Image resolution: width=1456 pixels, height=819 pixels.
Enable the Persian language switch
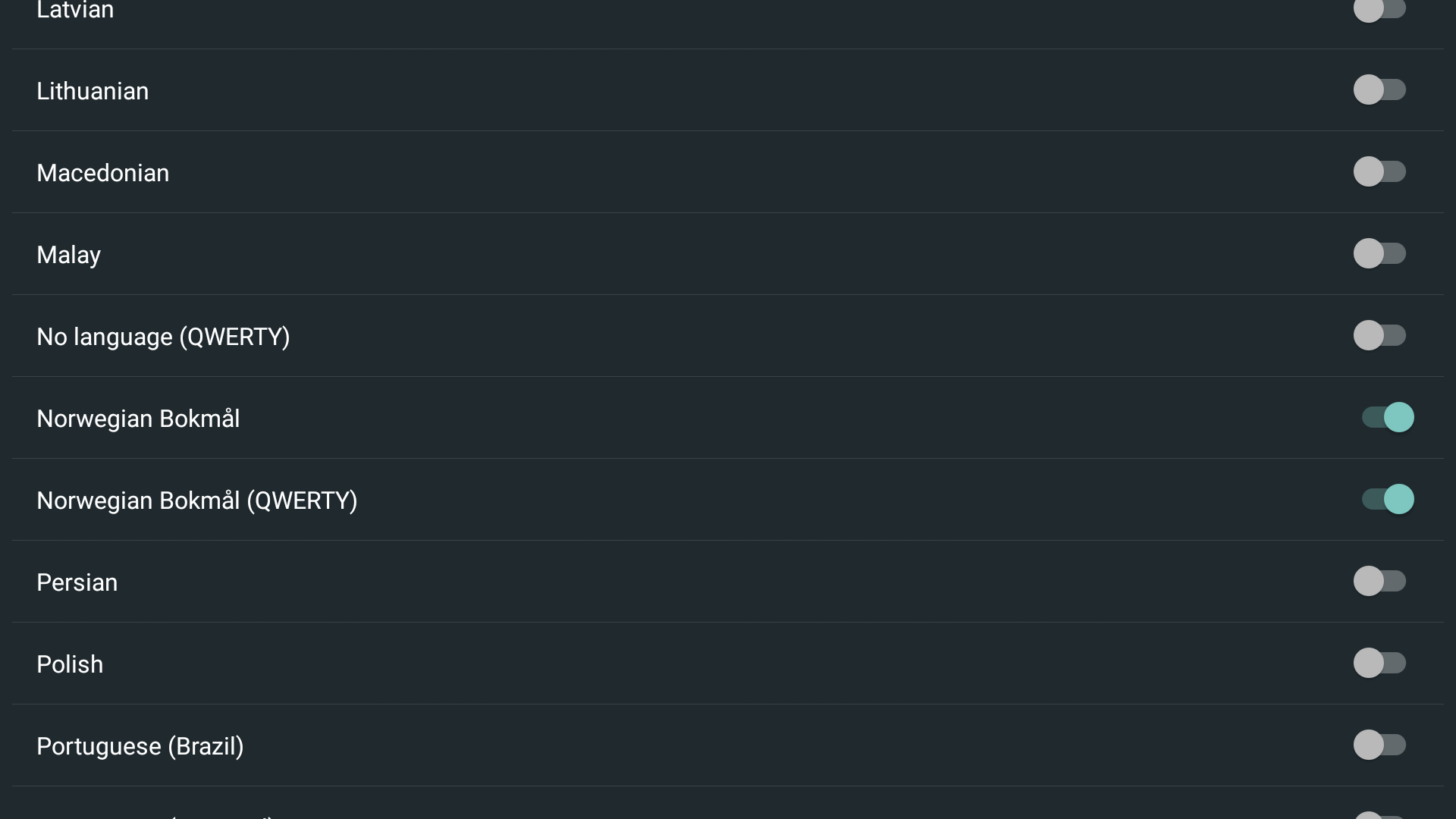pos(1379,582)
